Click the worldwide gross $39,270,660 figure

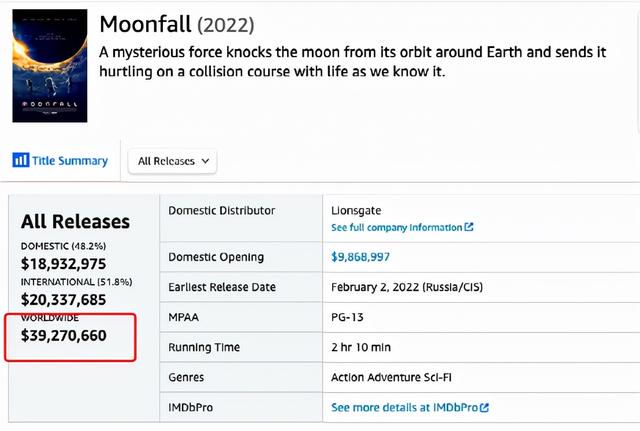[64, 335]
